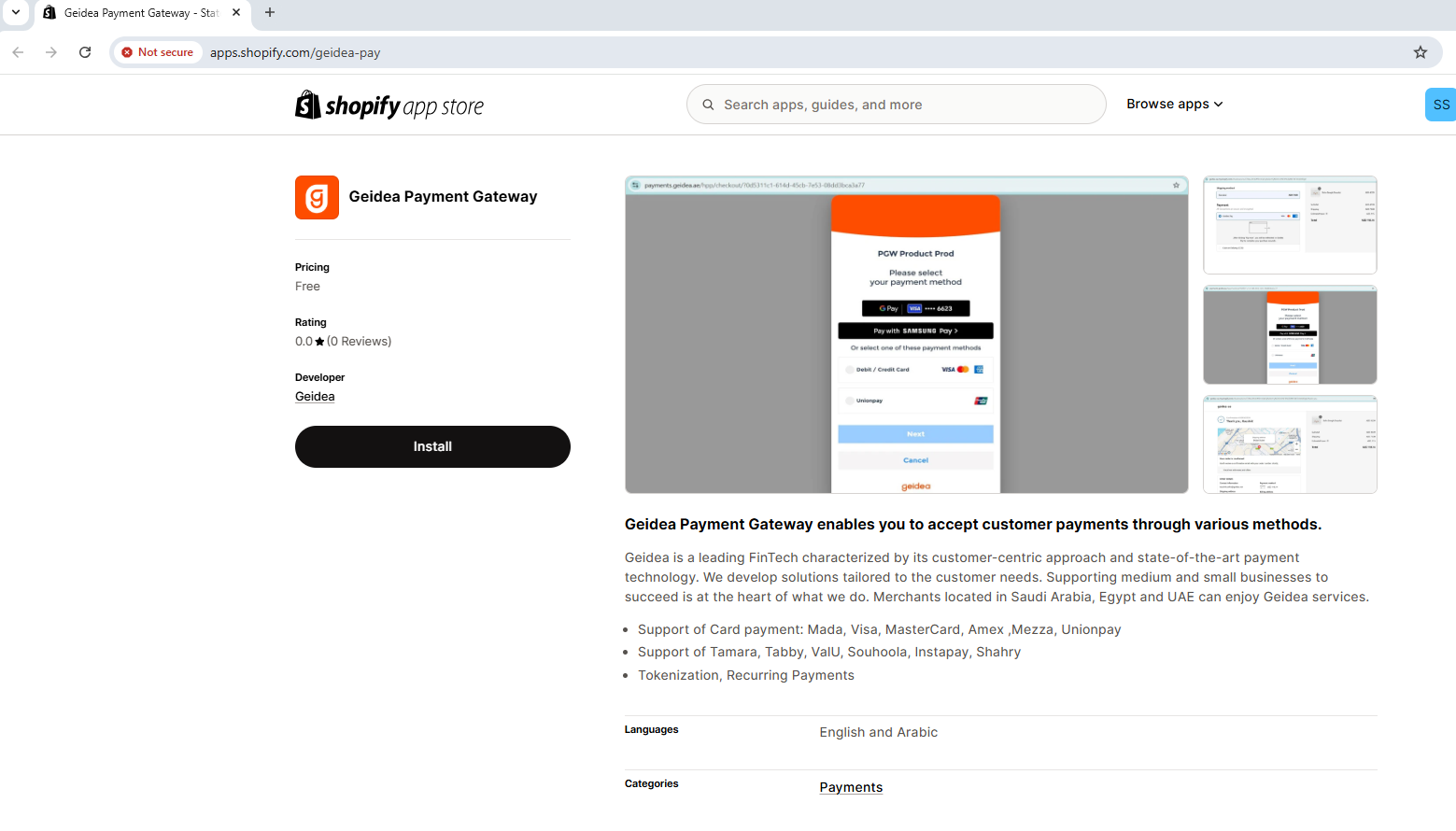Viewport: 1456px width, 831px height.
Task: Close the Geidea Payment Gateway tab
Action: click(x=236, y=12)
